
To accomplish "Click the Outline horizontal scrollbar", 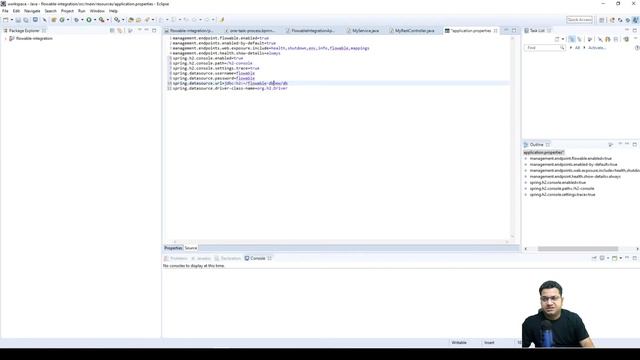I will click(x=578, y=249).
